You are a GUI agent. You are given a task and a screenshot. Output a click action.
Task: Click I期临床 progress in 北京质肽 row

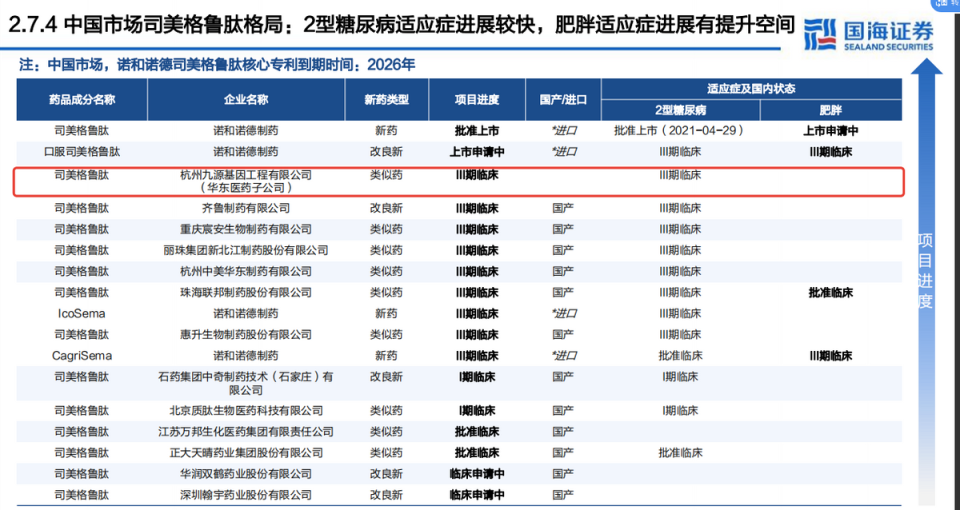(x=477, y=411)
